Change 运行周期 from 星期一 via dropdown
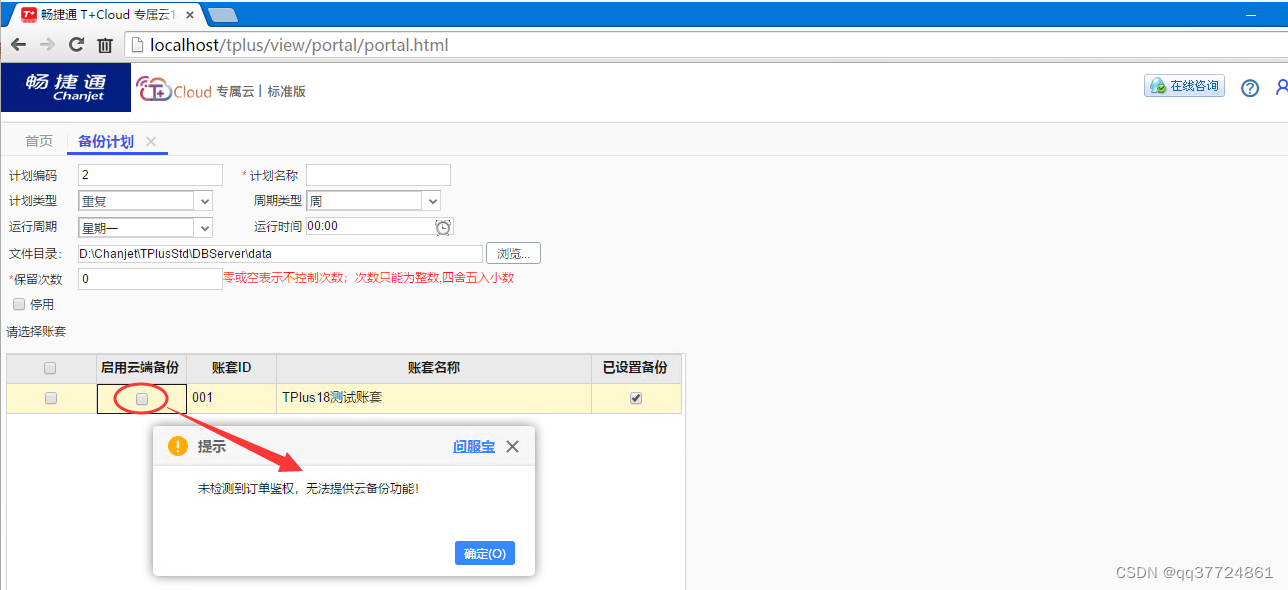Viewport: 1288px width, 590px height. pos(203,226)
